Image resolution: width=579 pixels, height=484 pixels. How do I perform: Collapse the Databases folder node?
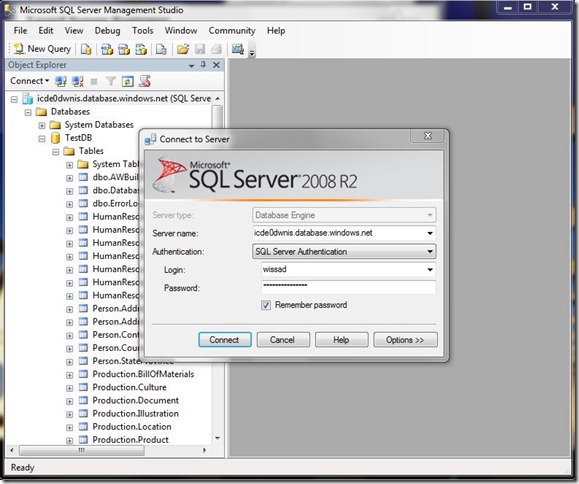click(28, 112)
